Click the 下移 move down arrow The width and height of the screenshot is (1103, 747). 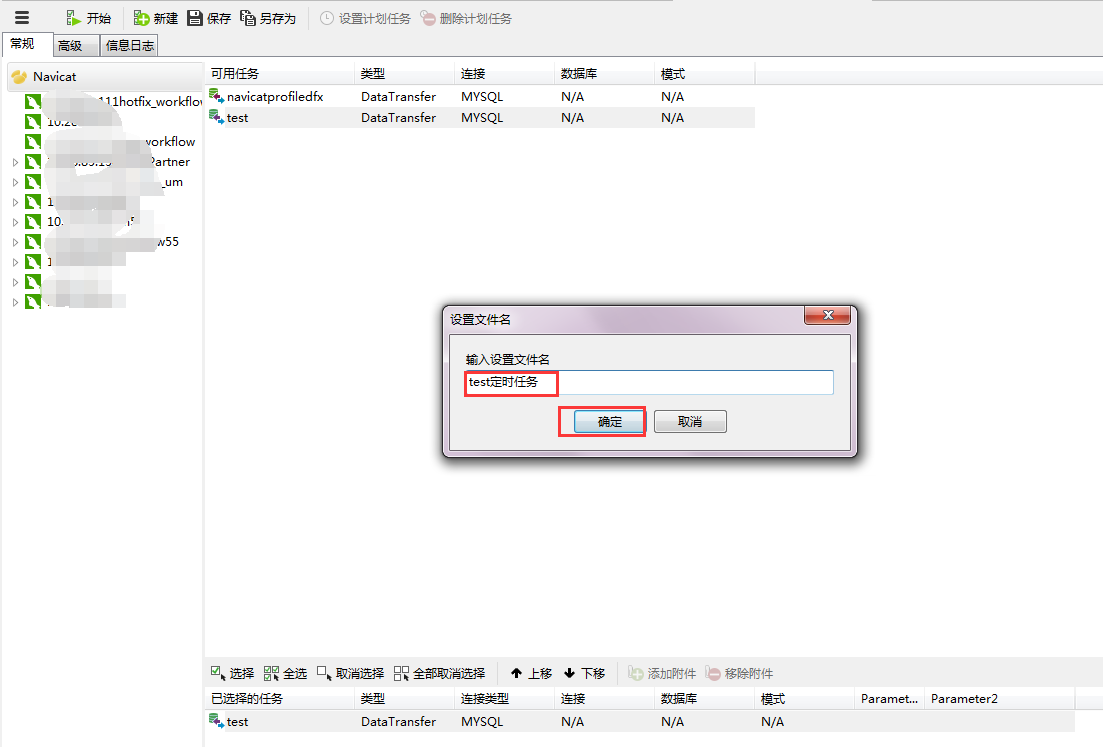570,673
